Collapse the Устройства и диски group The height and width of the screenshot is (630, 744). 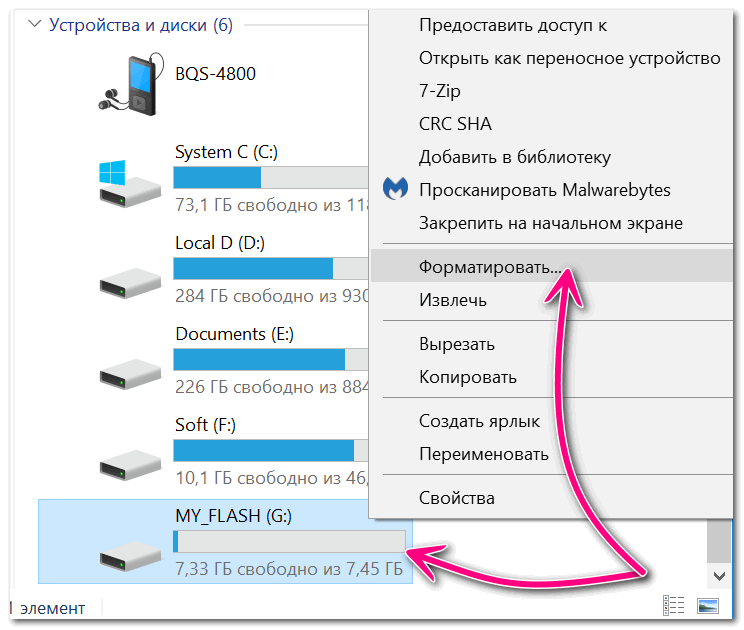[35, 24]
